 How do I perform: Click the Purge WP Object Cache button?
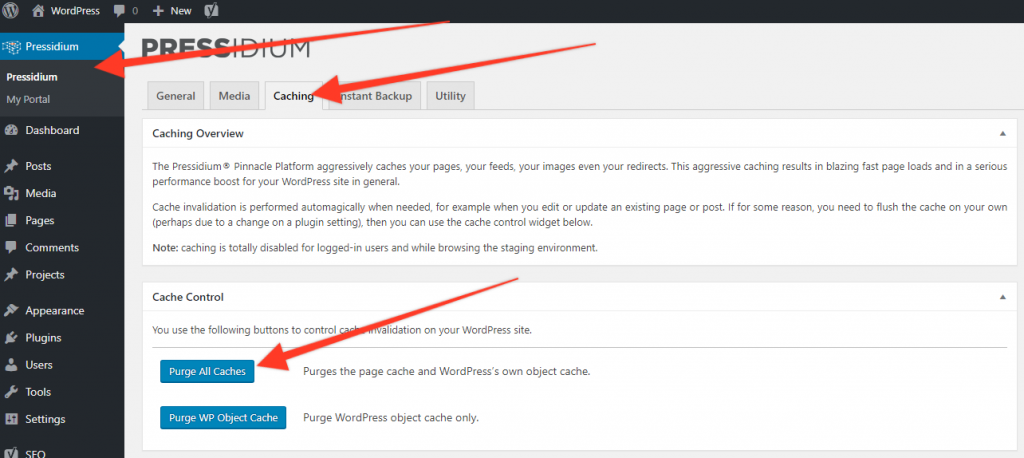(x=223, y=417)
